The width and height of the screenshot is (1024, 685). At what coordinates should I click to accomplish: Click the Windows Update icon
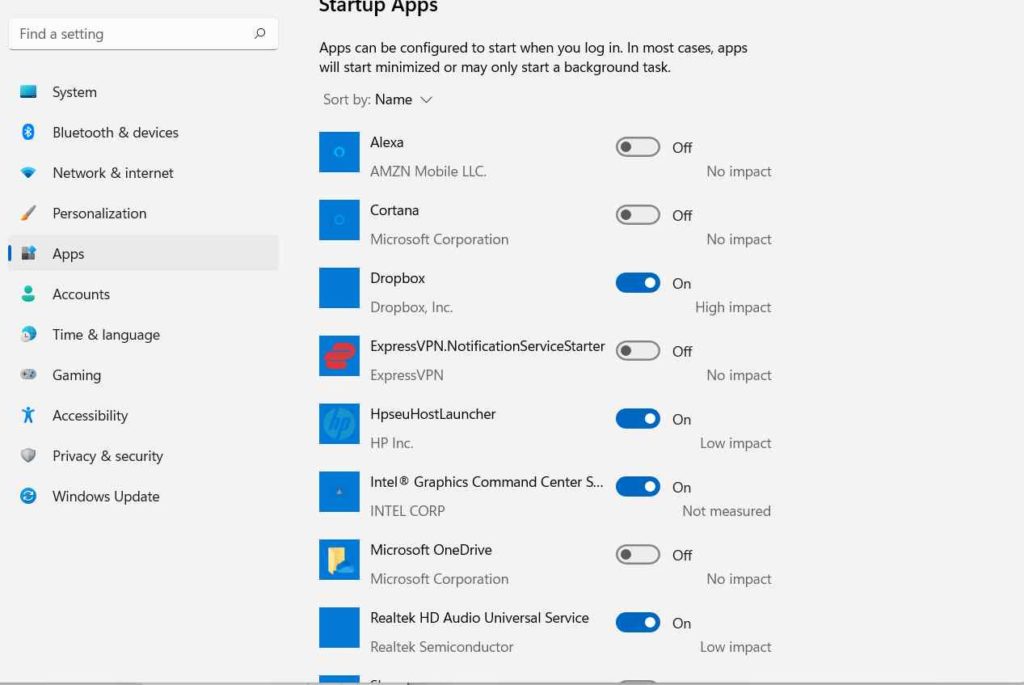tap(28, 496)
